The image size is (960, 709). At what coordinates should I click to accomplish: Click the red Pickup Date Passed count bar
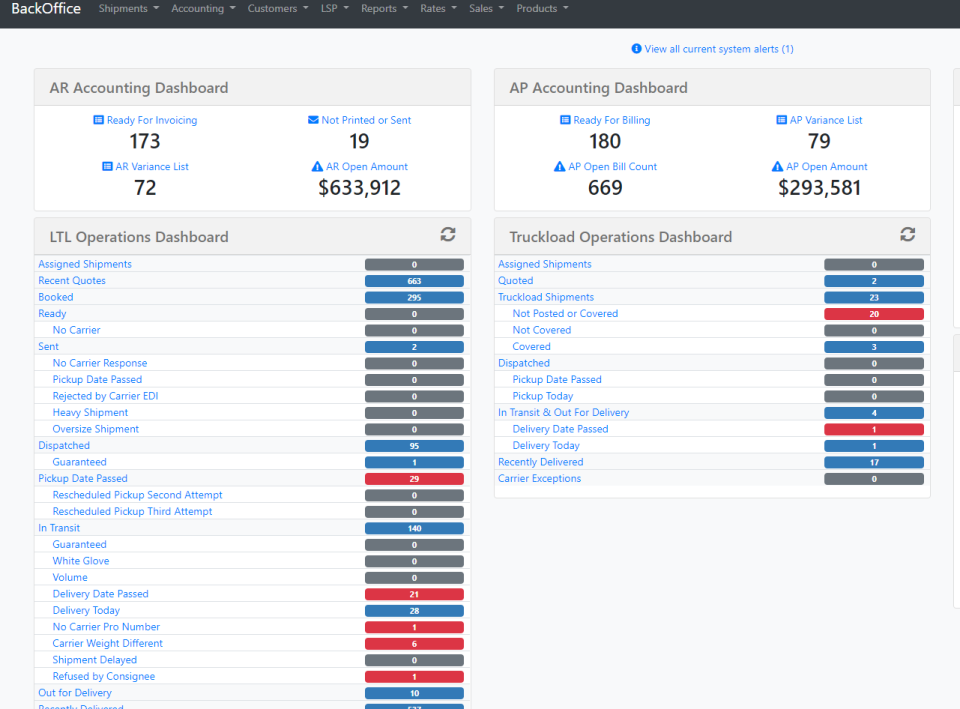414,478
